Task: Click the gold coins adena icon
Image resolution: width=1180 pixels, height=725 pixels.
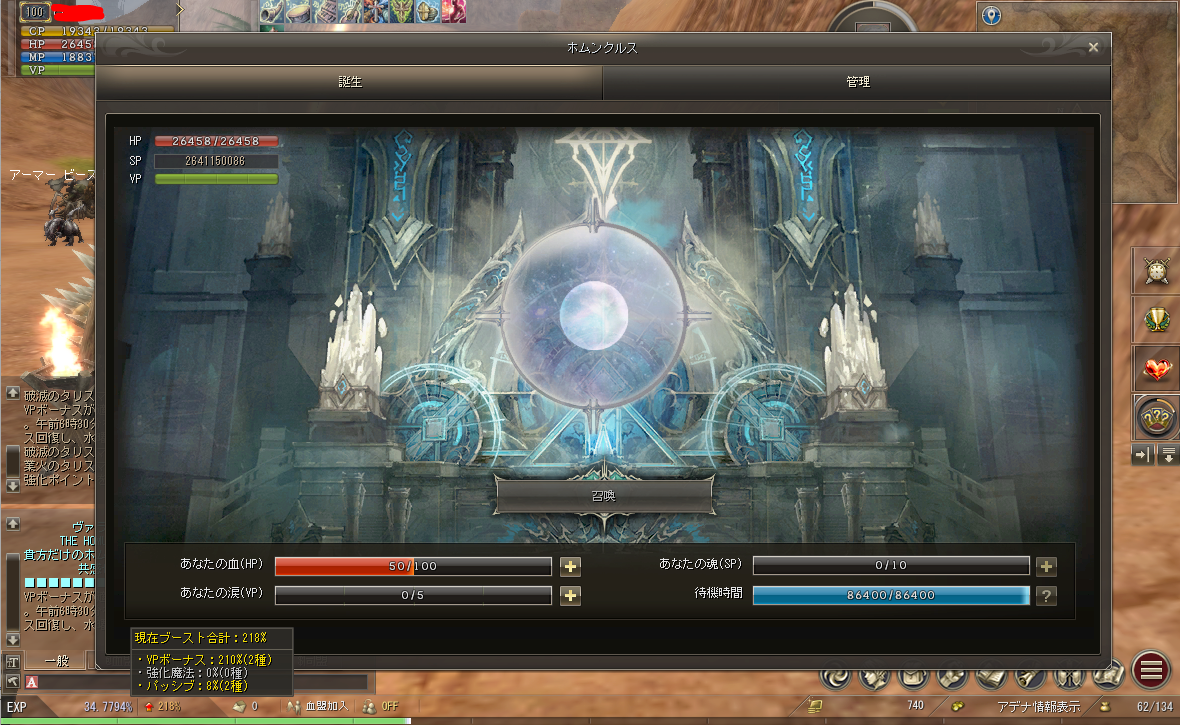Action: (957, 706)
